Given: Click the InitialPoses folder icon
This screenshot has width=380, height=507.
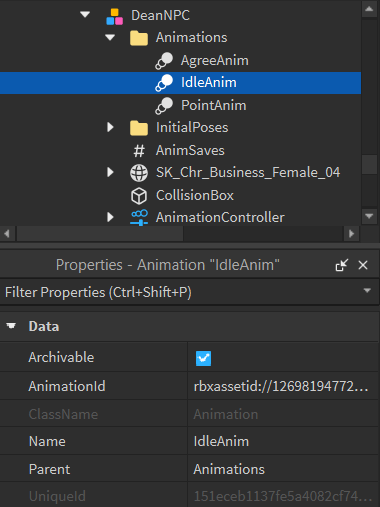Looking at the screenshot, I should 139,128.
